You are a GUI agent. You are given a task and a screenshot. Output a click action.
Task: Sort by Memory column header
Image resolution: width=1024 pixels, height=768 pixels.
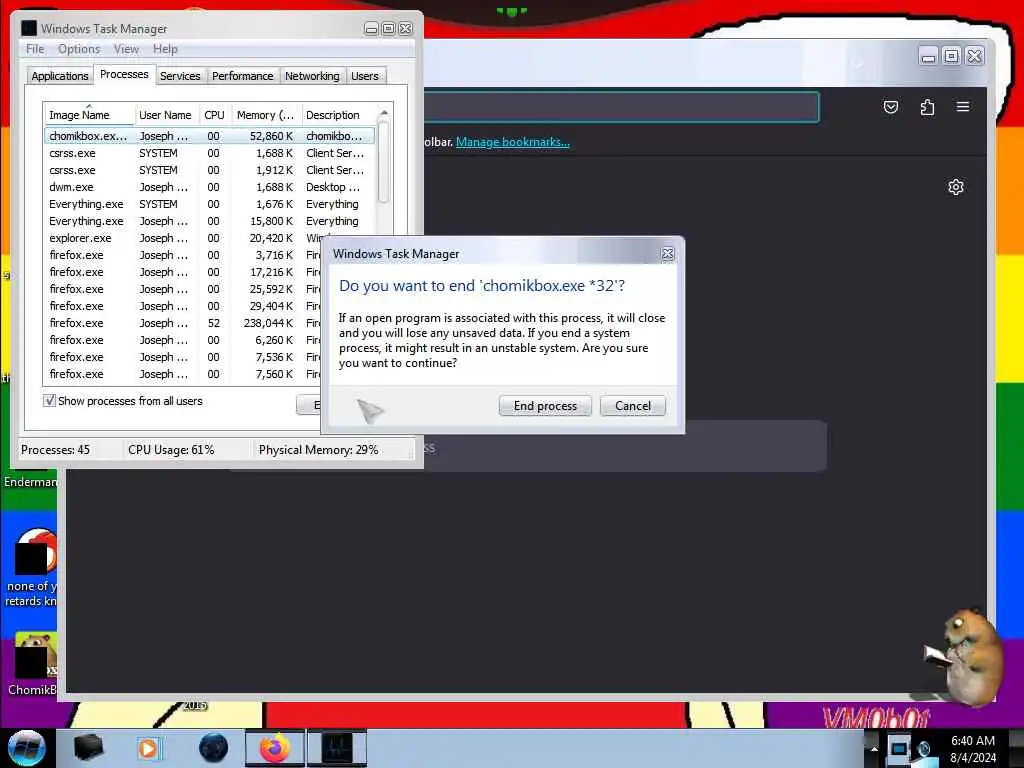click(266, 115)
